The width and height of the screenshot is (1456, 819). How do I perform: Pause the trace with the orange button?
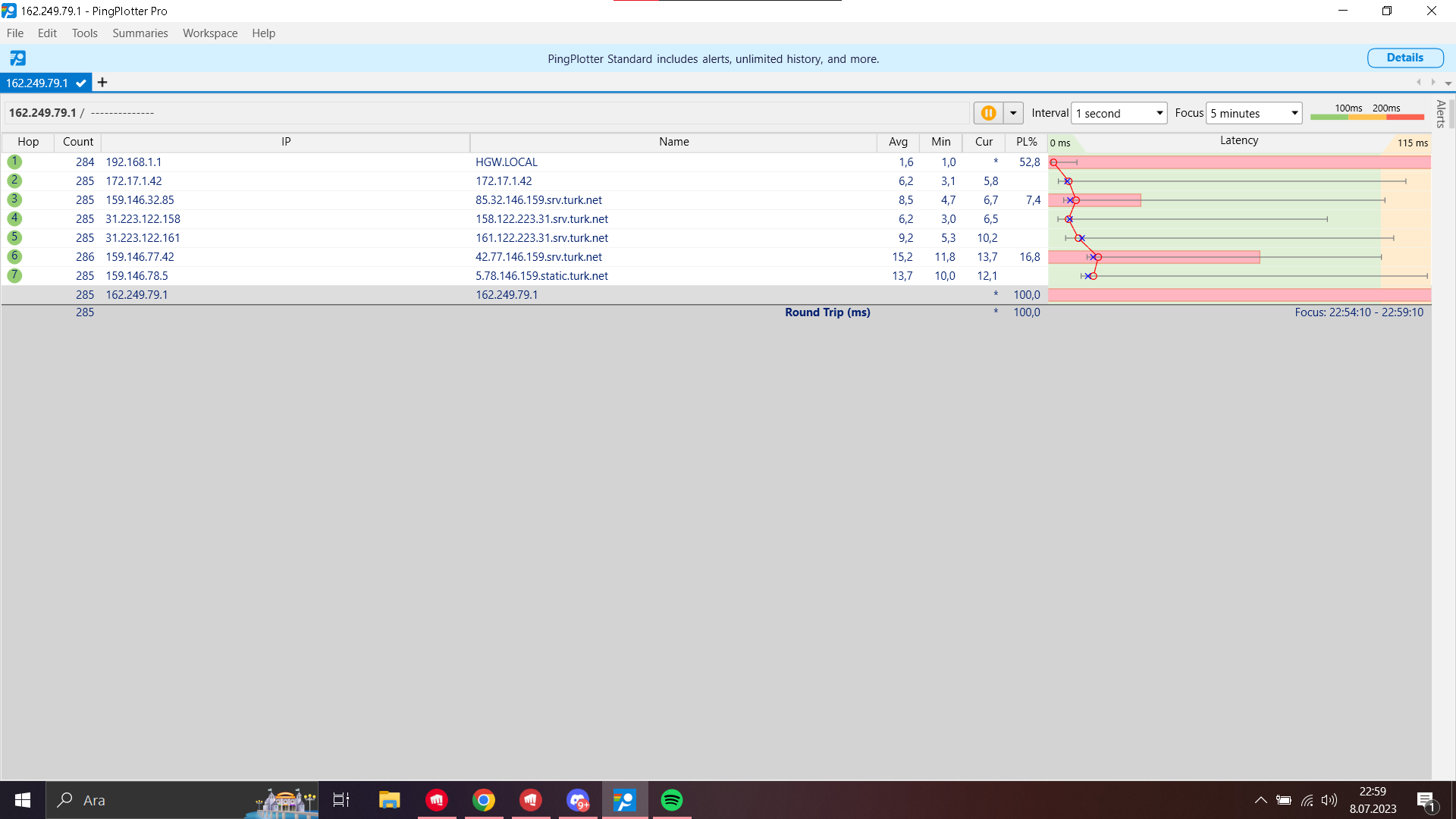point(988,113)
